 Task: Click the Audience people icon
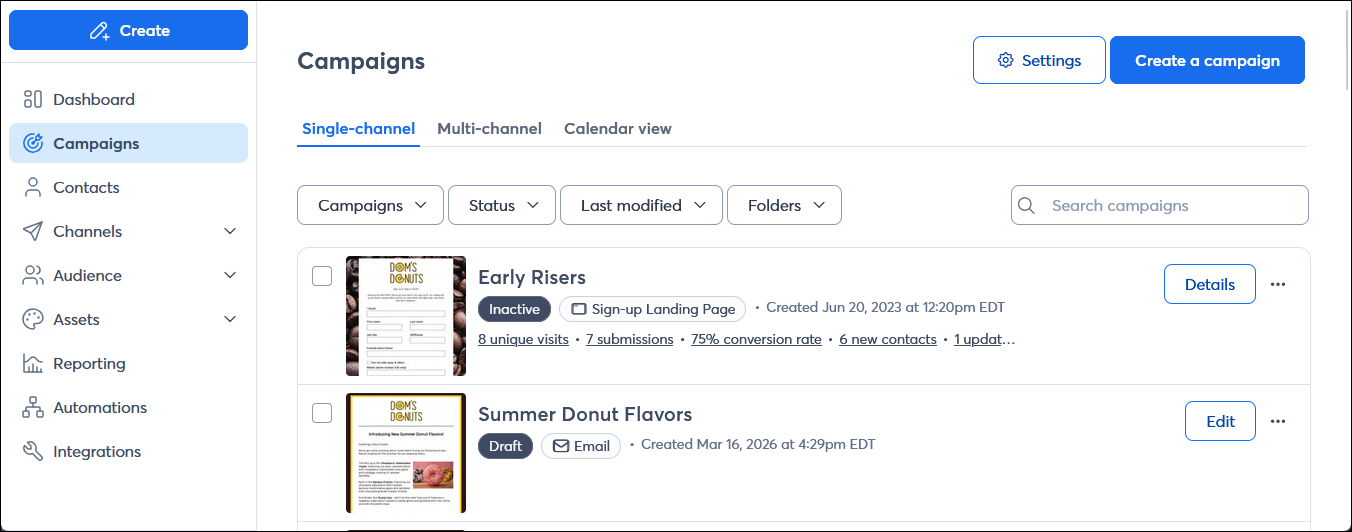point(33,275)
